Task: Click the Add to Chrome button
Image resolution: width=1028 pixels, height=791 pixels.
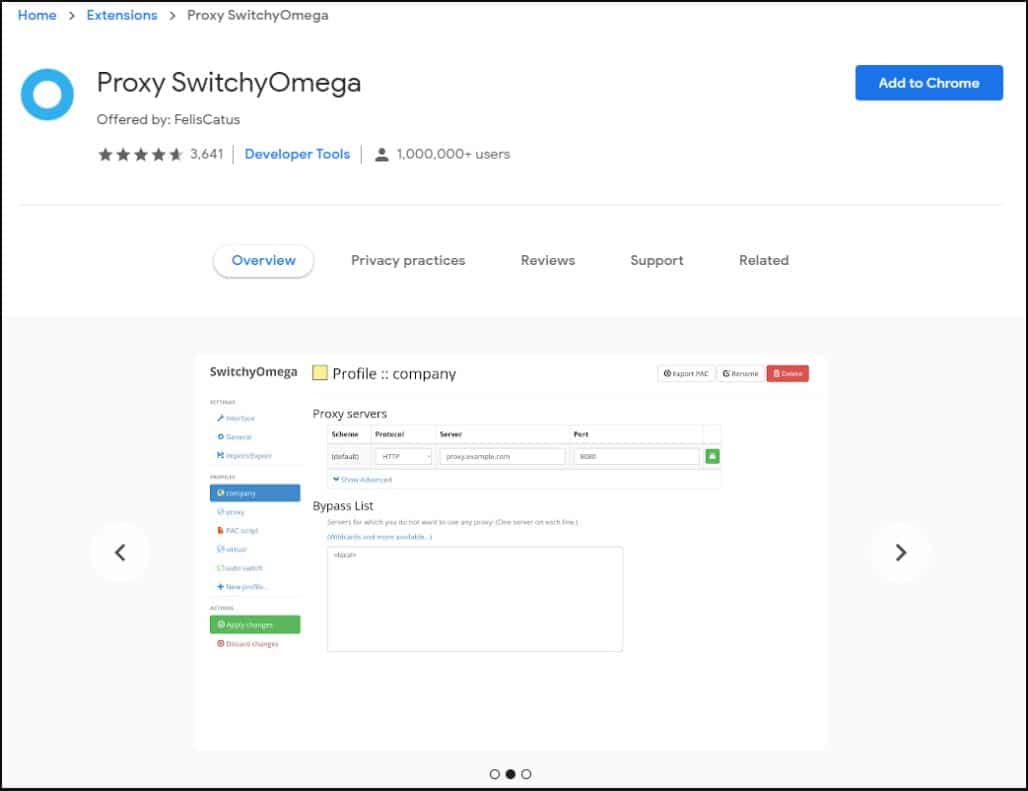Action: (x=928, y=83)
